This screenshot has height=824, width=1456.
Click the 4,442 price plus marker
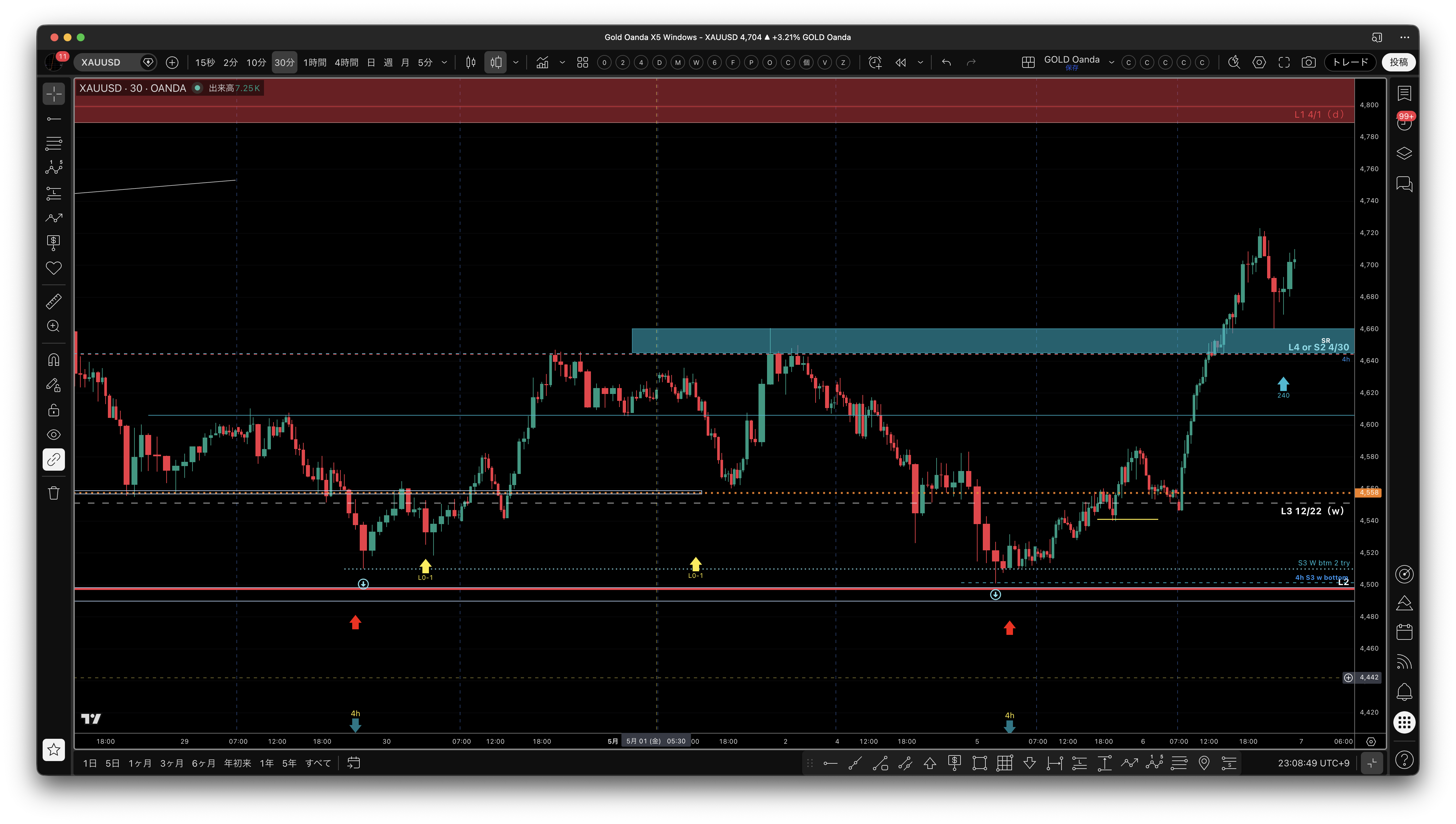[1348, 678]
